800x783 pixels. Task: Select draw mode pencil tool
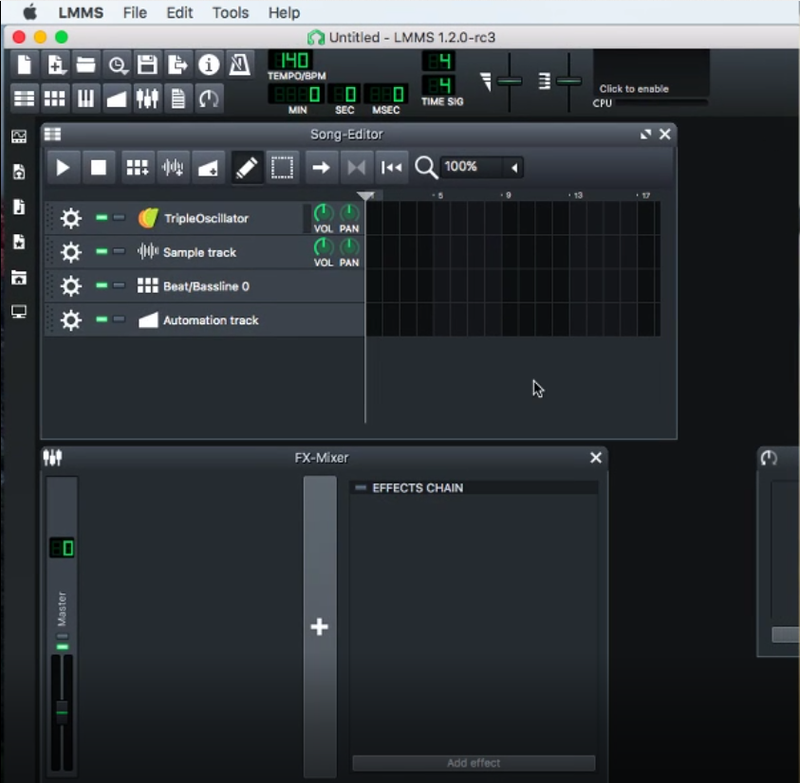click(x=247, y=167)
